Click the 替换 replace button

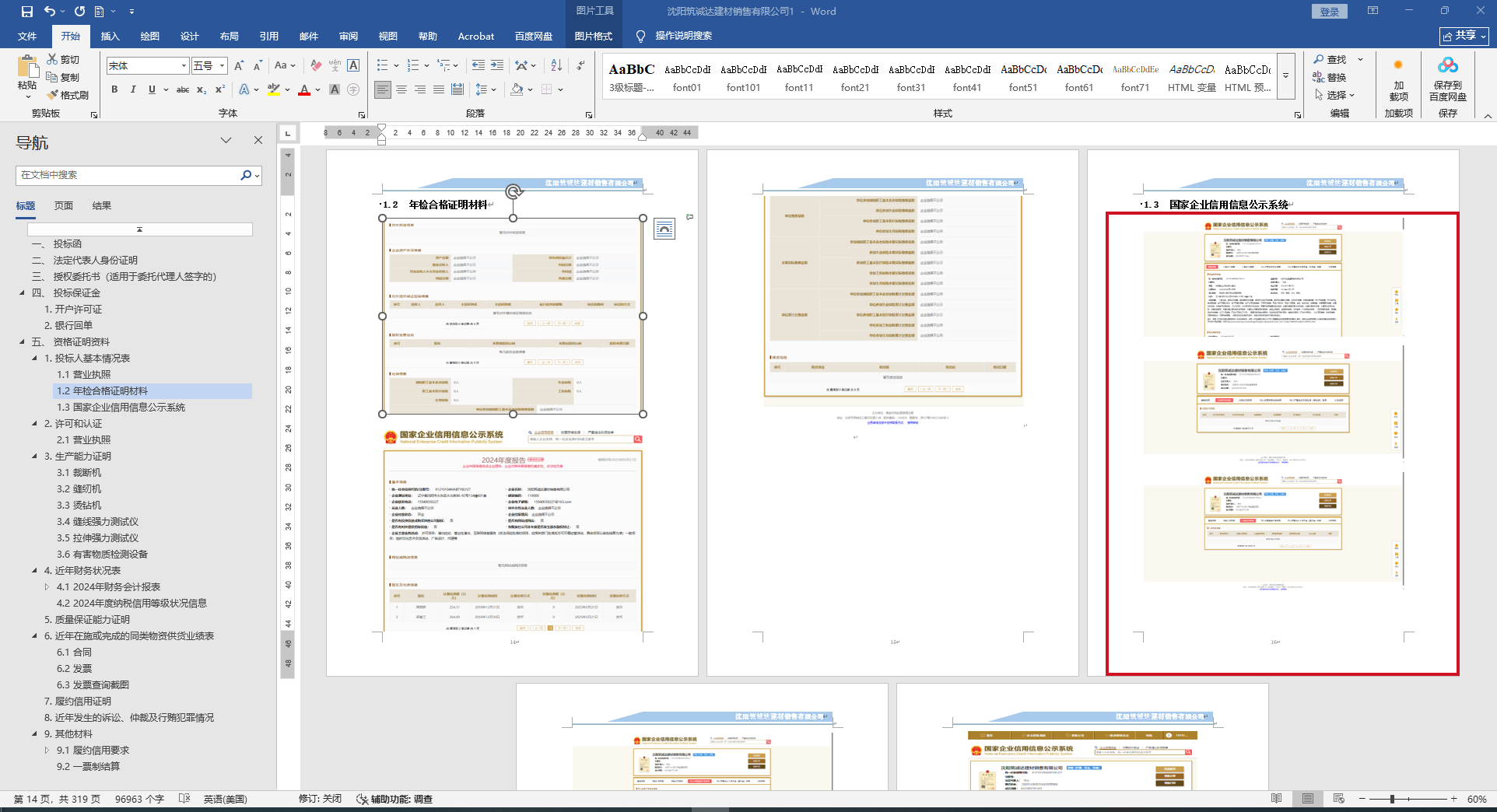tap(1330, 77)
